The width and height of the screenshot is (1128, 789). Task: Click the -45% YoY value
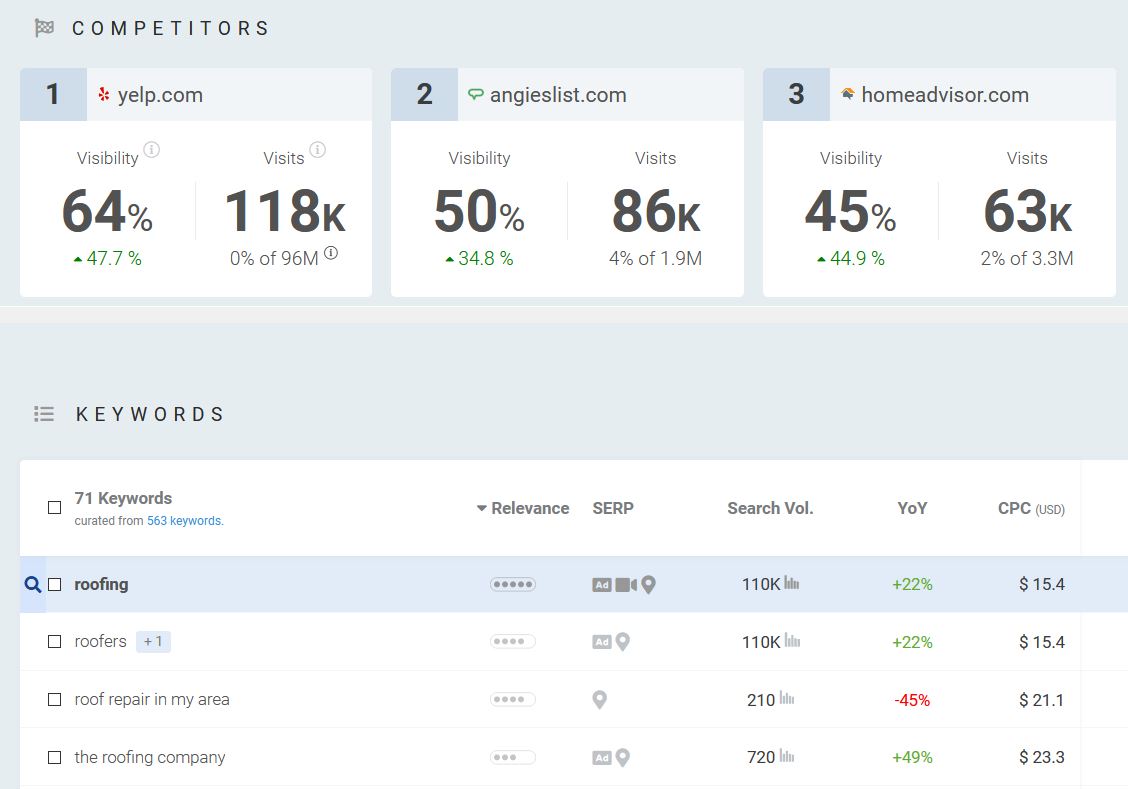click(x=912, y=700)
